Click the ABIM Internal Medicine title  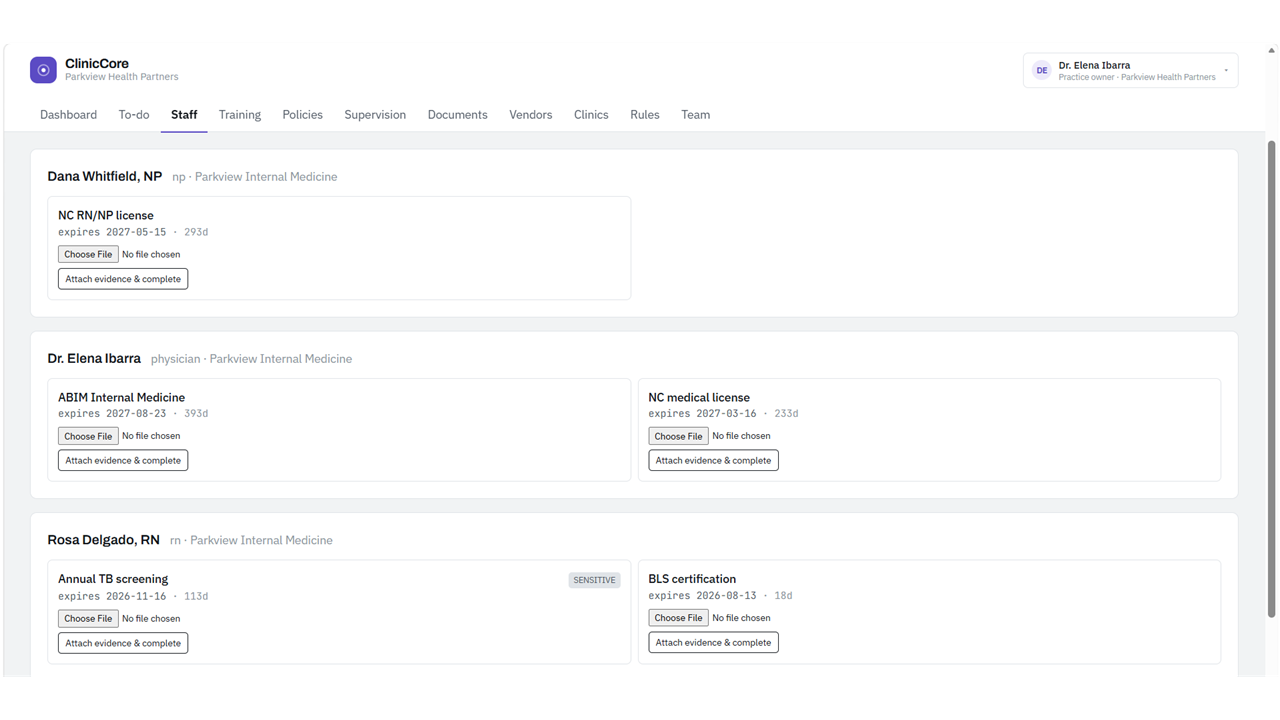[x=121, y=397]
